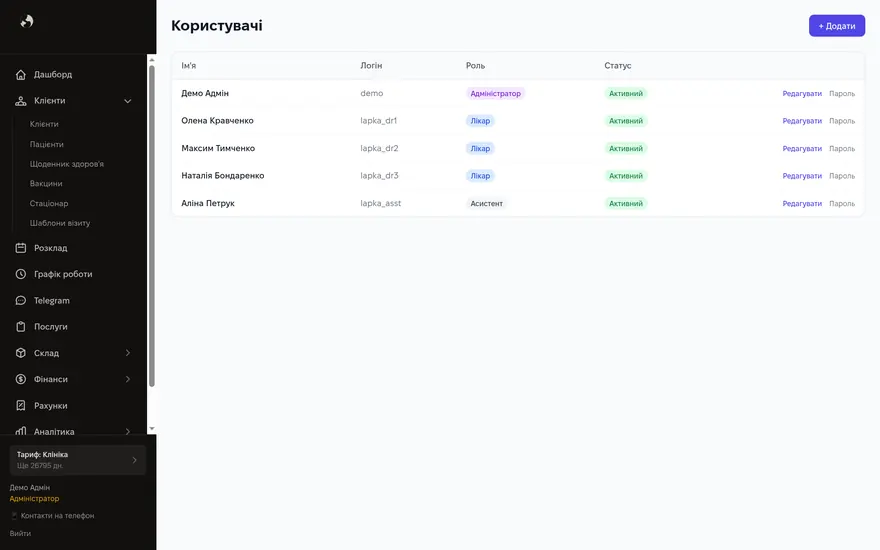
Task: Click Пароль for Олена Кравченко
Action: click(842, 121)
